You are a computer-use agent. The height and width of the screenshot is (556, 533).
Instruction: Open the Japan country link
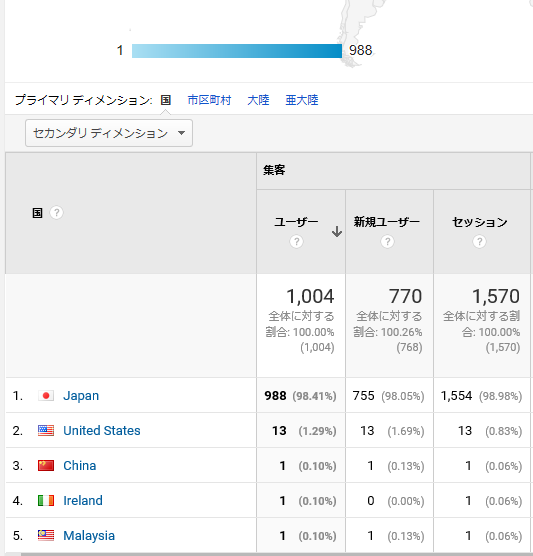pyautogui.click(x=81, y=396)
